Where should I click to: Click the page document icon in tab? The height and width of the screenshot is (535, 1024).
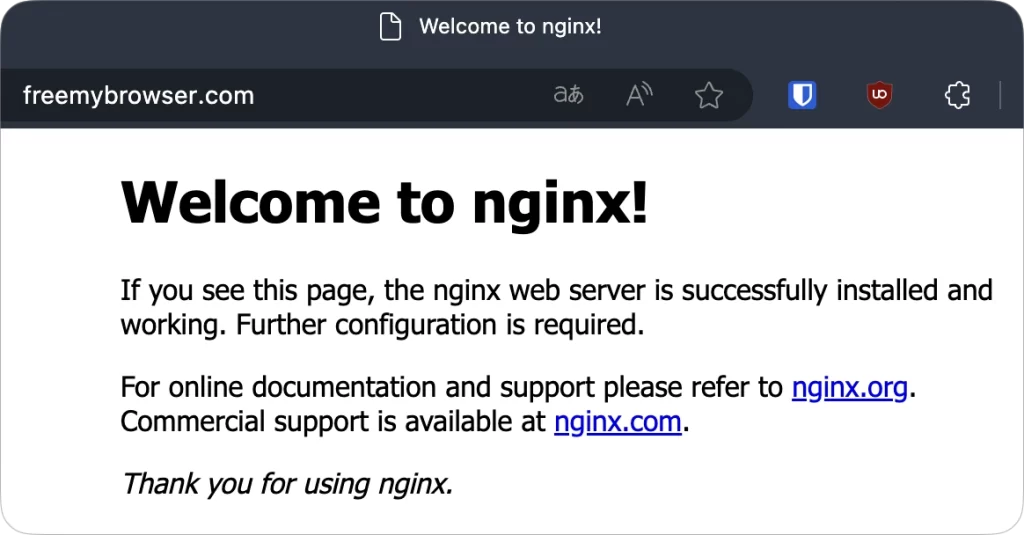pyautogui.click(x=391, y=27)
